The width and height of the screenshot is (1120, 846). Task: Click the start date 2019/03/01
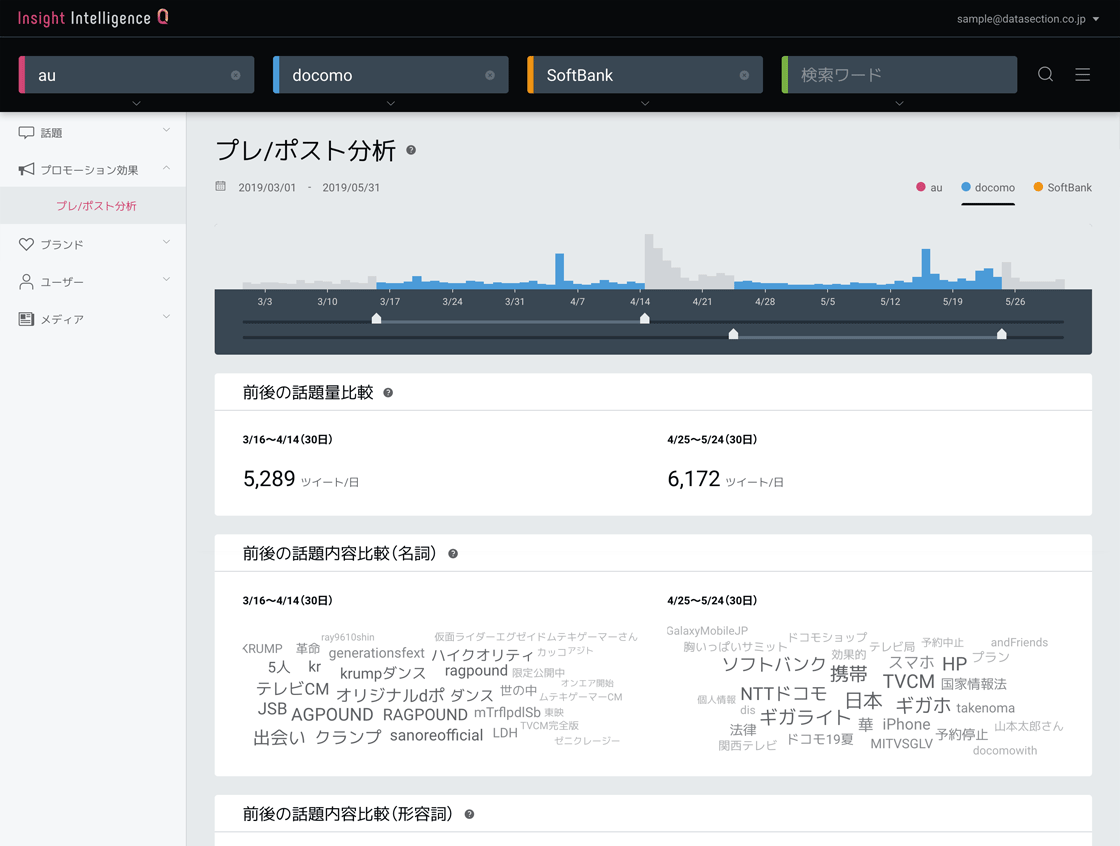pyautogui.click(x=267, y=187)
